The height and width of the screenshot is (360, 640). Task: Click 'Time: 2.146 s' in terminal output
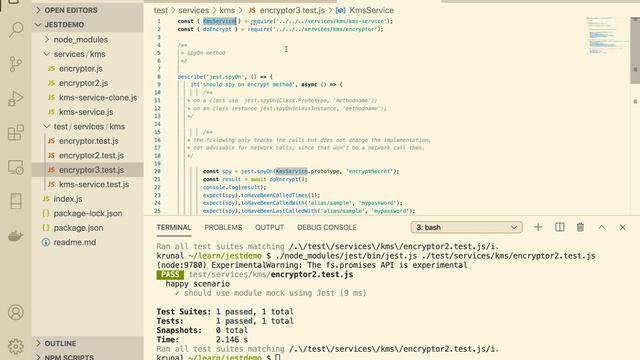[202, 340]
